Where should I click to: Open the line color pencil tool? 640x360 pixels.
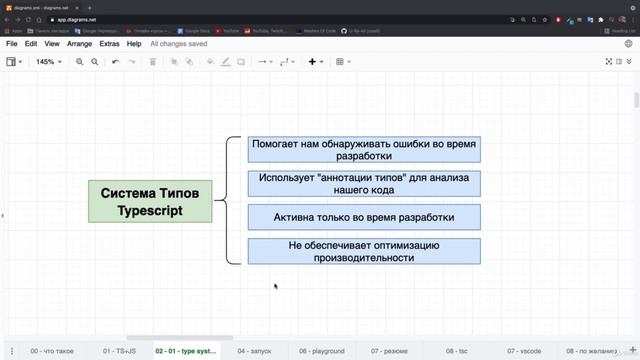pos(225,62)
